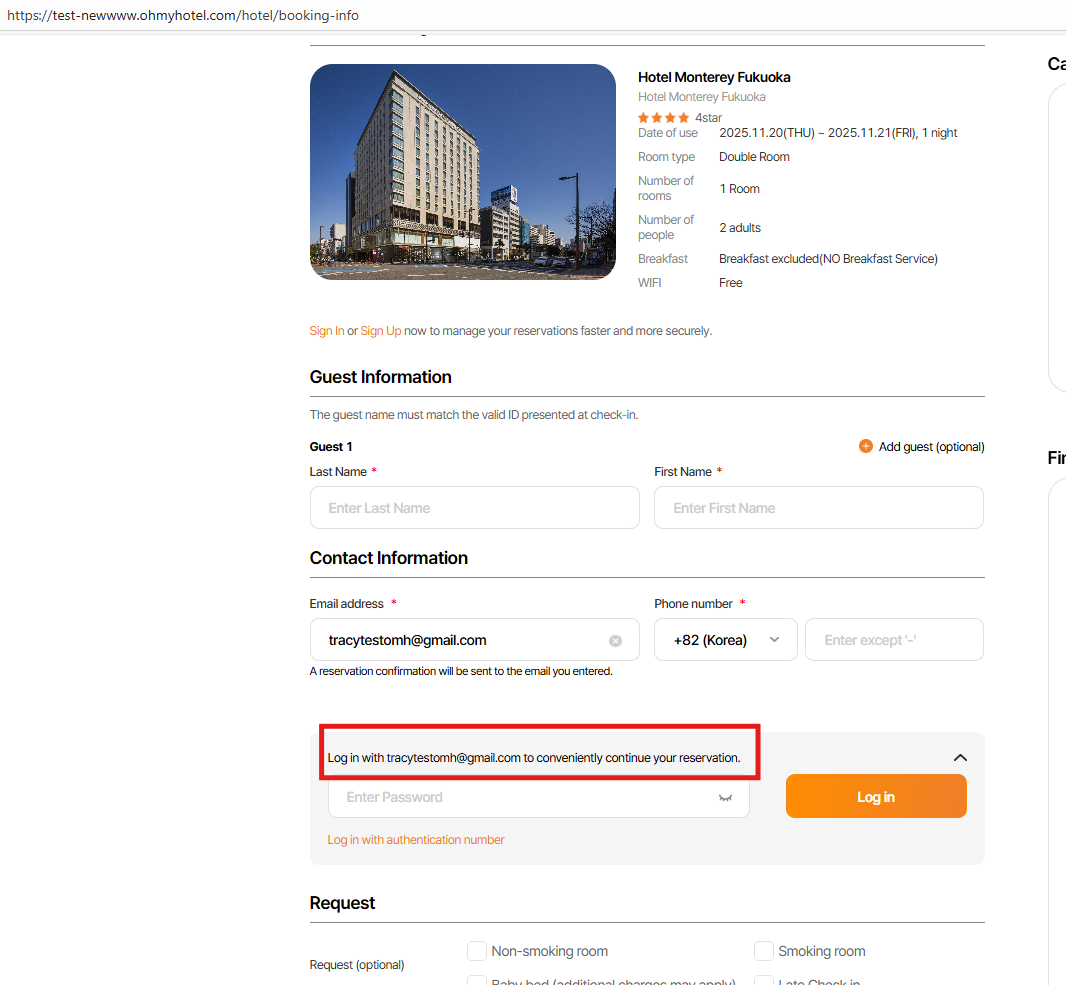Tick the Non-smoking room checkbox
The height and width of the screenshot is (985, 1066).
(477, 951)
